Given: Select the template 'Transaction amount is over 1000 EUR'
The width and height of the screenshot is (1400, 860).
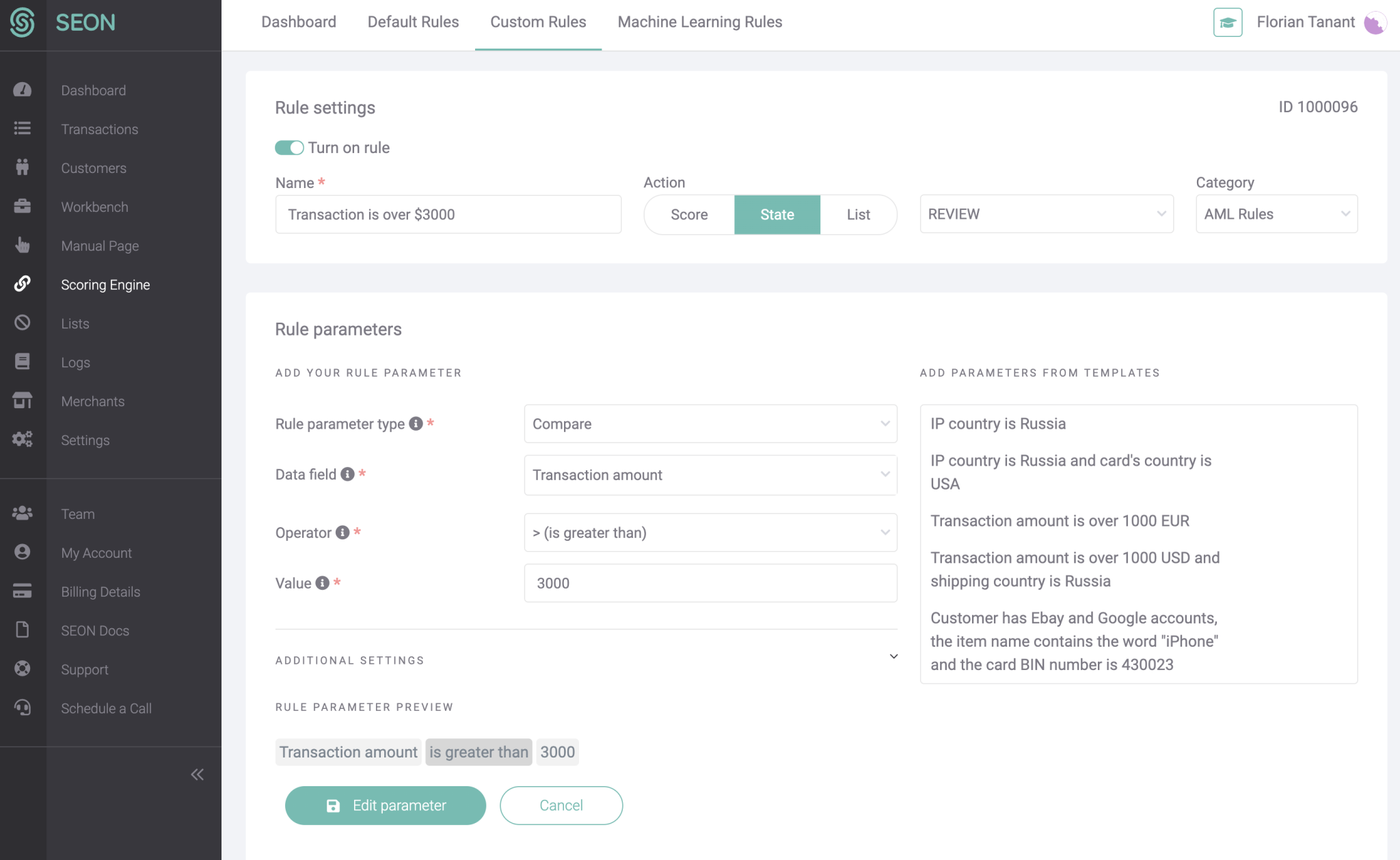Looking at the screenshot, I should click(1060, 520).
